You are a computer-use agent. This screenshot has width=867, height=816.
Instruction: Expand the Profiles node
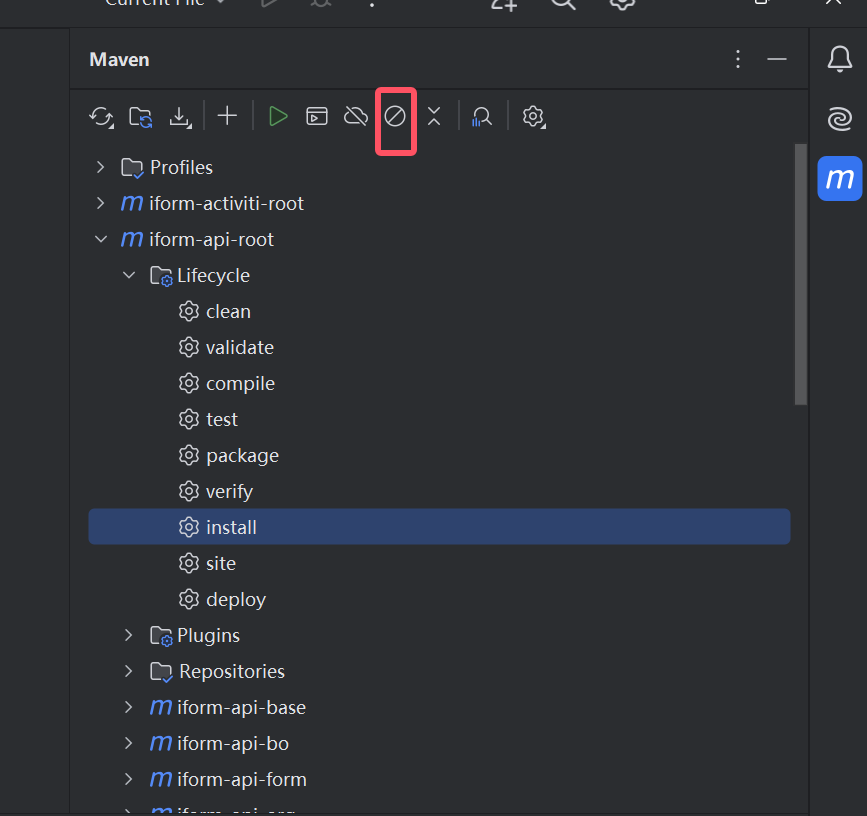(100, 167)
